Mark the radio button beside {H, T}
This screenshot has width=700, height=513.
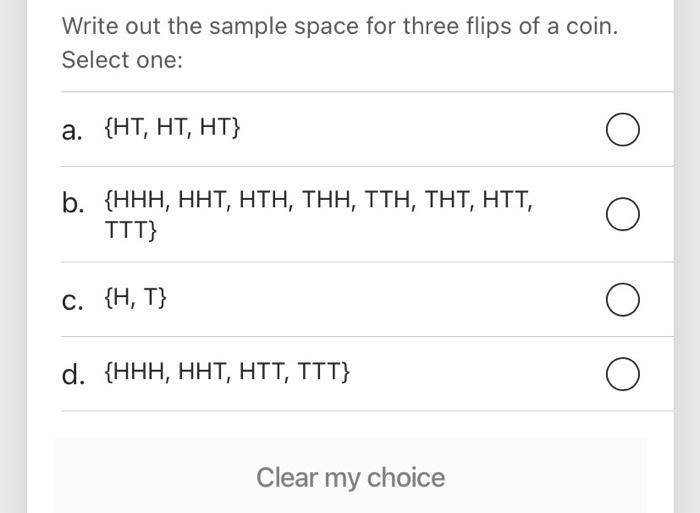[623, 299]
